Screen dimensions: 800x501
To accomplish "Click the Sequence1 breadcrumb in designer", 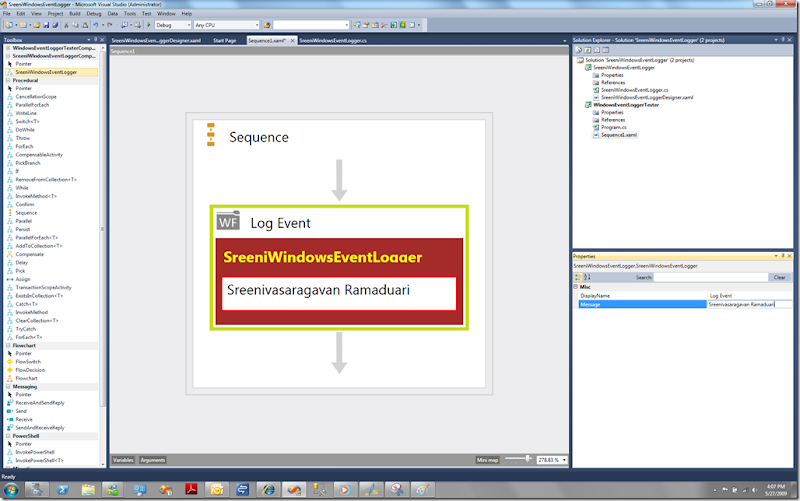I will [x=122, y=52].
